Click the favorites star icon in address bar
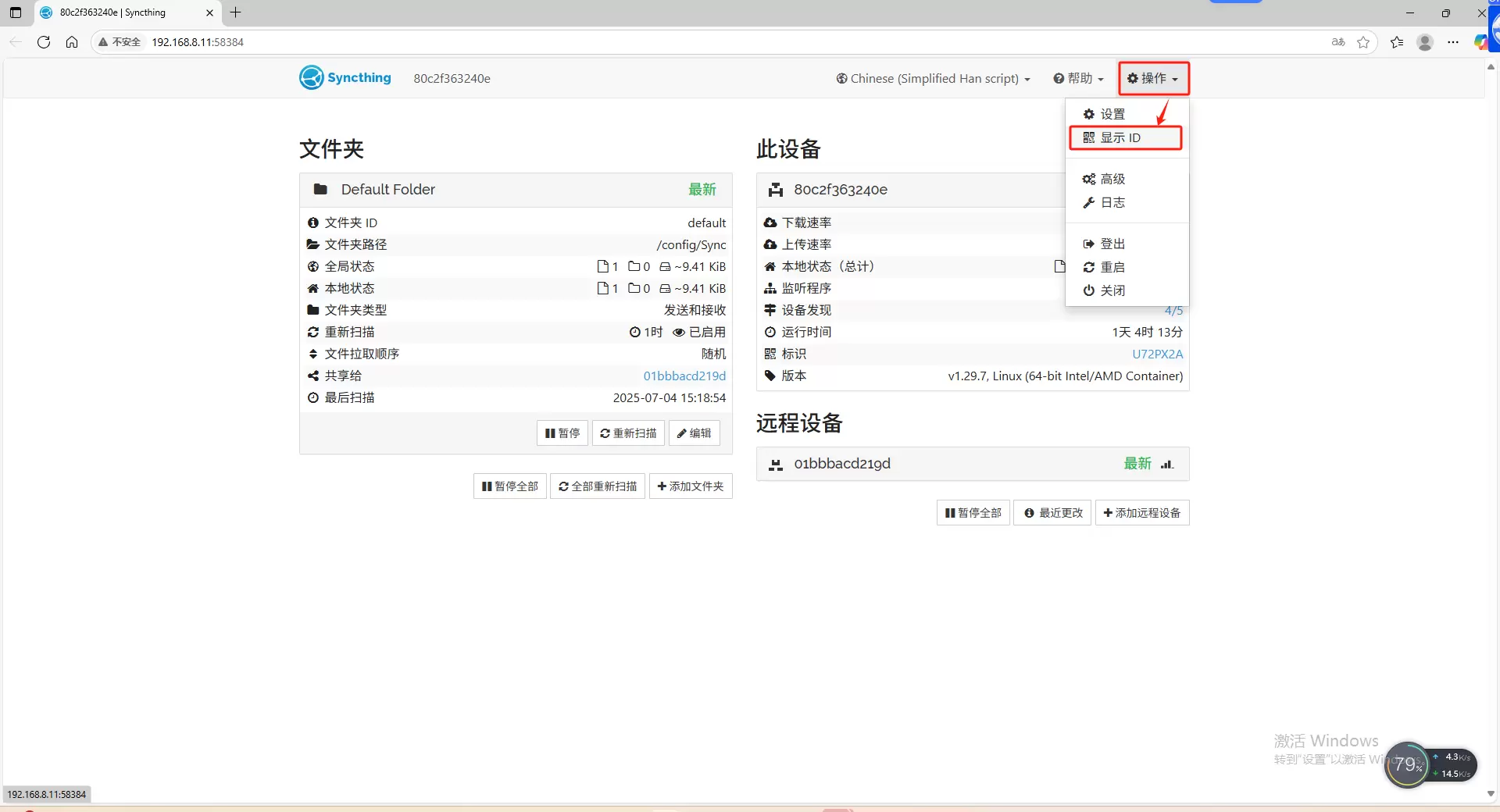 (1363, 42)
